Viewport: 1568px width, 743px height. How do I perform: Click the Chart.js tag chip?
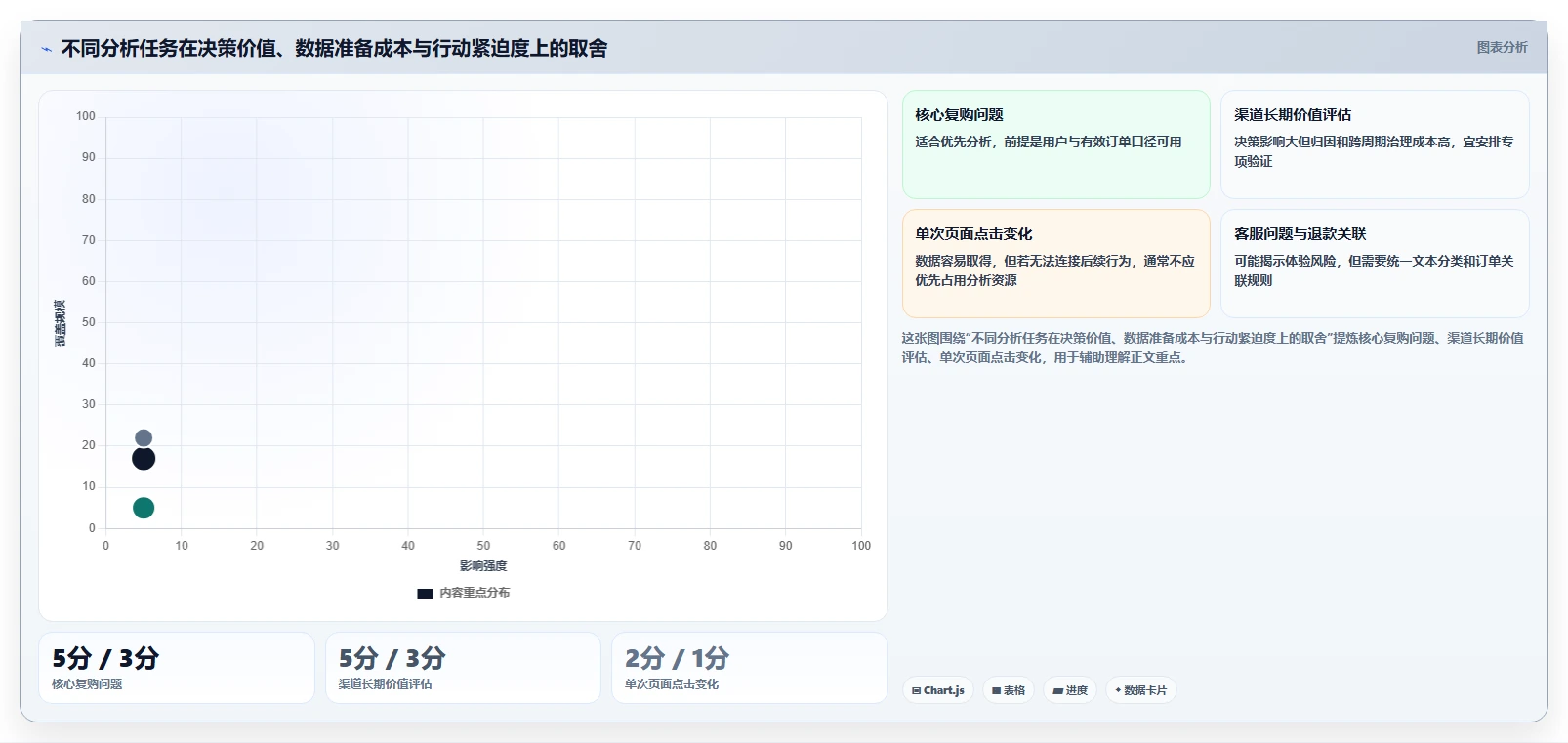click(937, 690)
